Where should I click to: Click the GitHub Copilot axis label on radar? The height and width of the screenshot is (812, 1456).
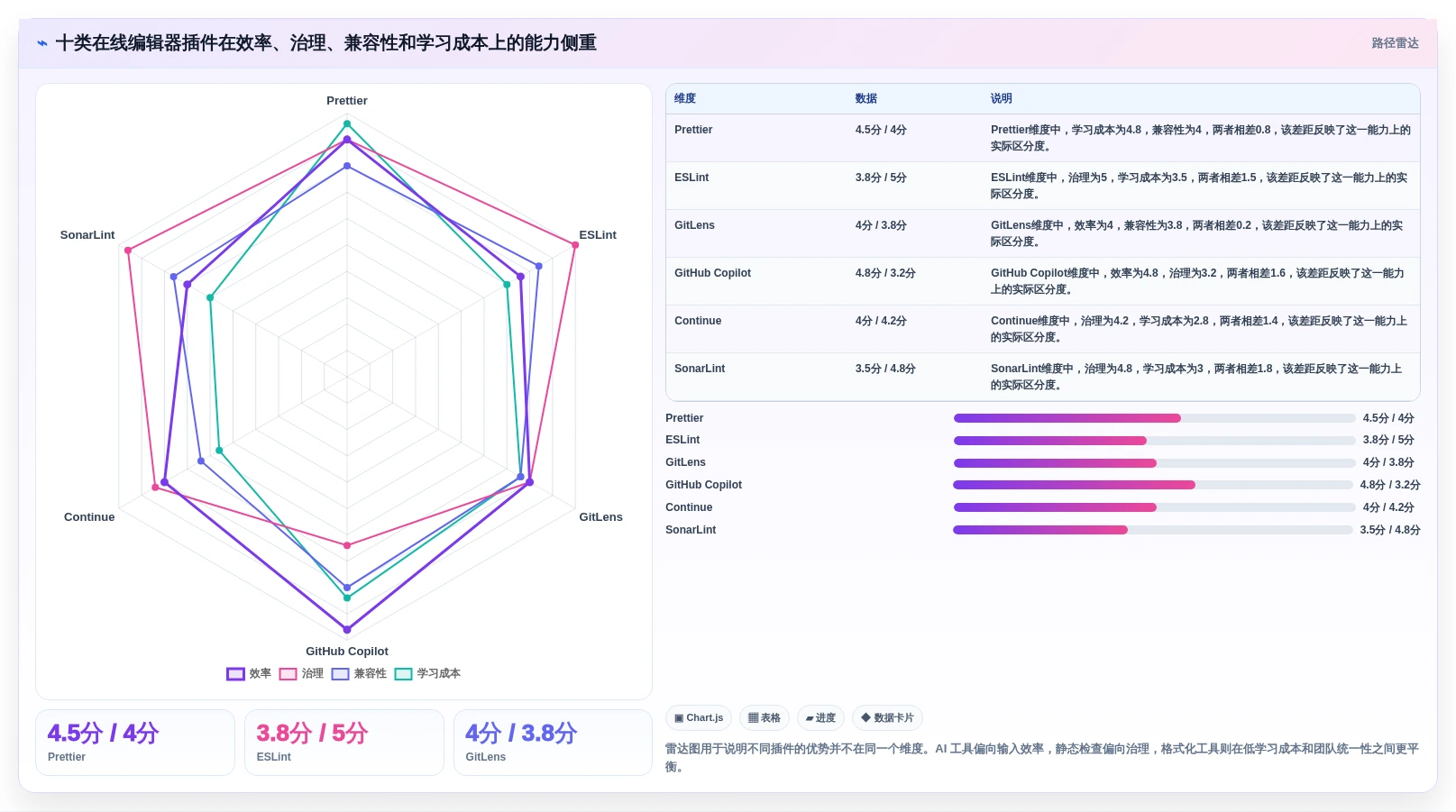(347, 652)
